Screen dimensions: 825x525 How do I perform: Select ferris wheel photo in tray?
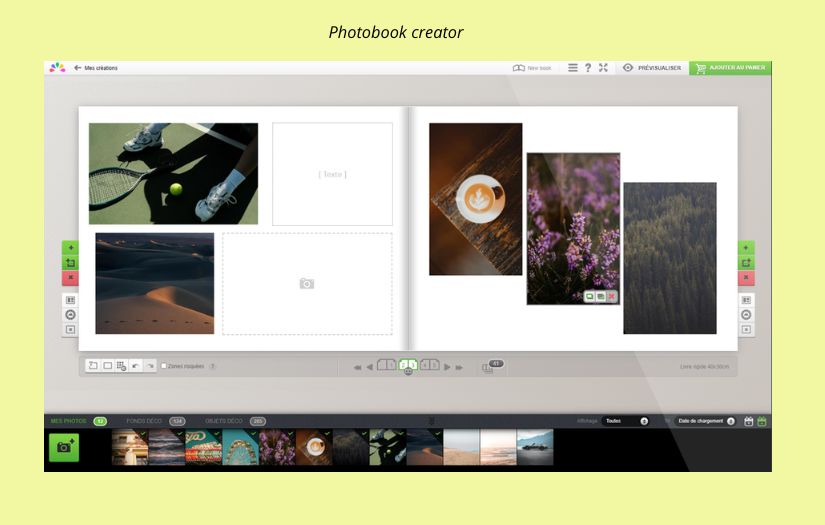click(240, 447)
